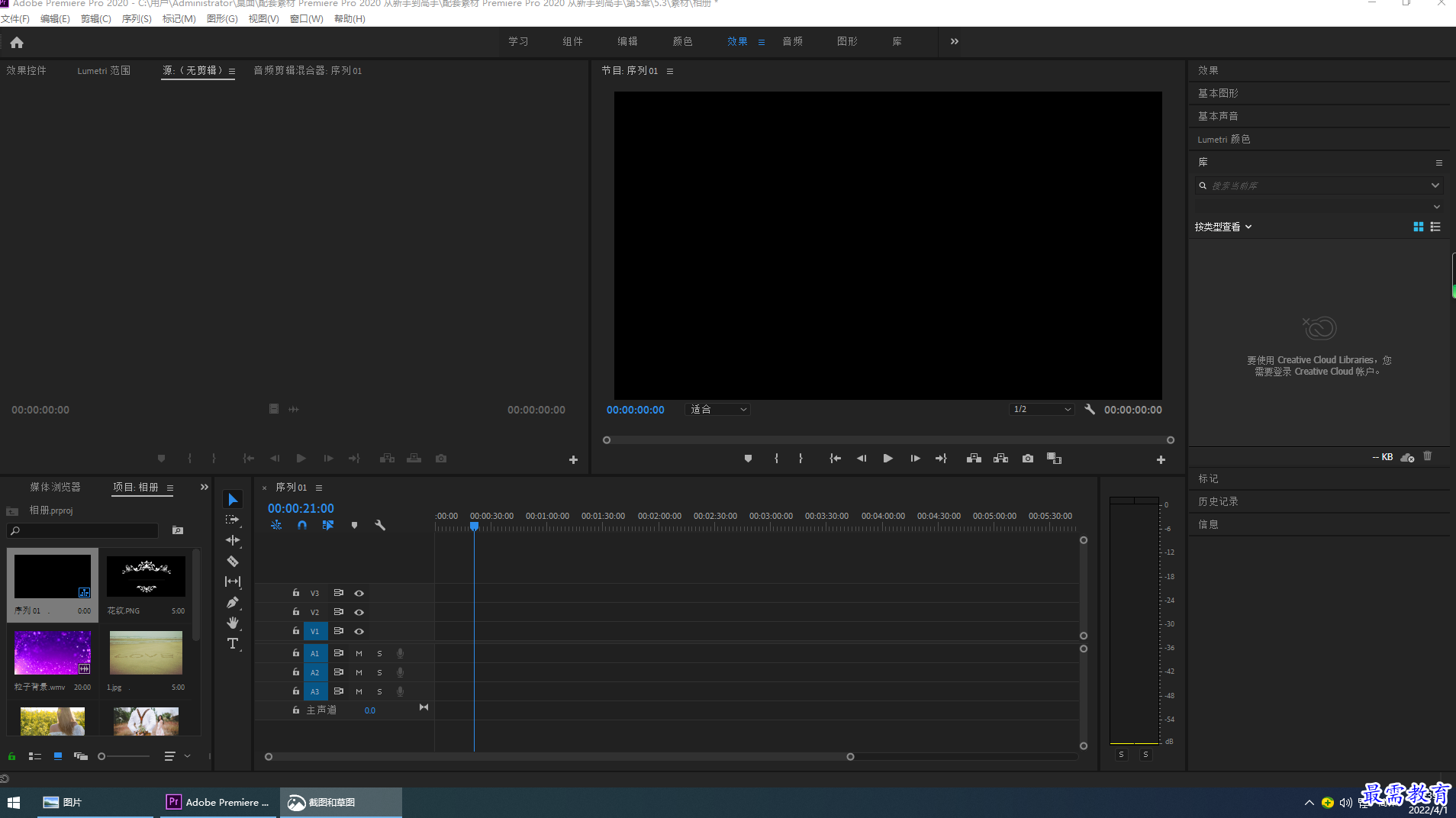The width and height of the screenshot is (1456, 818).
Task: Select the Selection arrow tool
Action: (233, 500)
